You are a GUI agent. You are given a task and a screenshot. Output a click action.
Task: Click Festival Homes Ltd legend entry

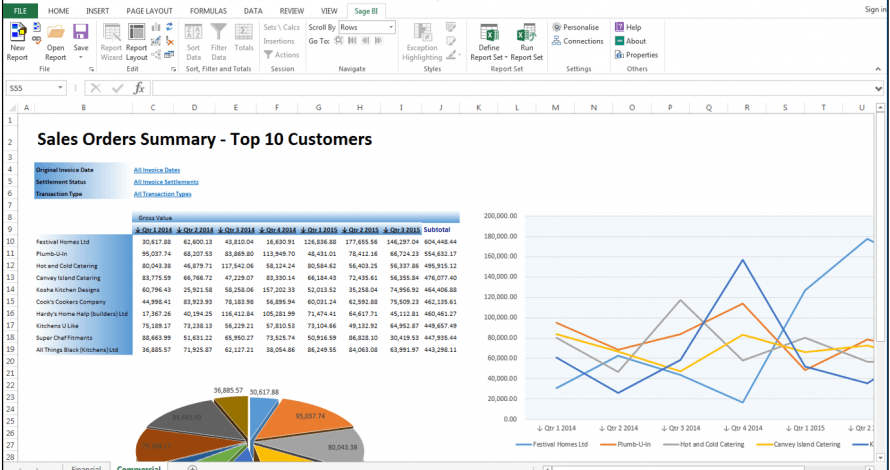point(553,444)
